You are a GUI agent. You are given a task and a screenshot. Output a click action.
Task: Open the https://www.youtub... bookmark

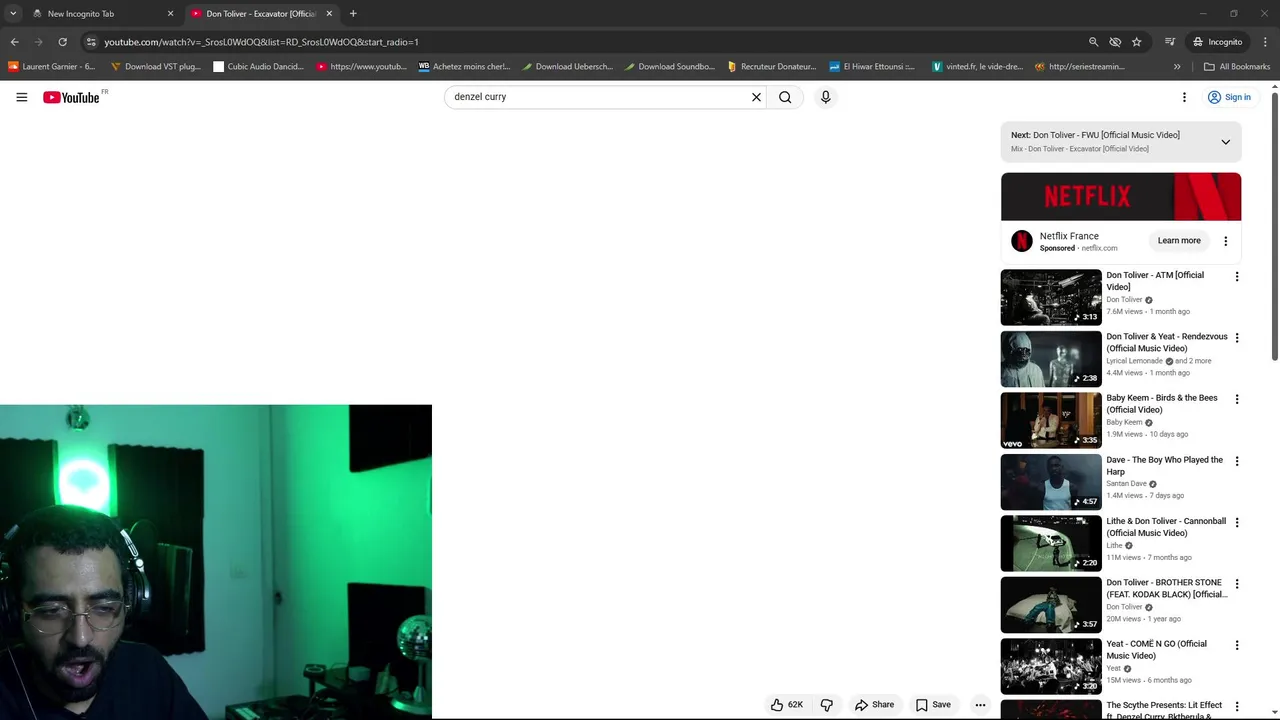[361, 67]
